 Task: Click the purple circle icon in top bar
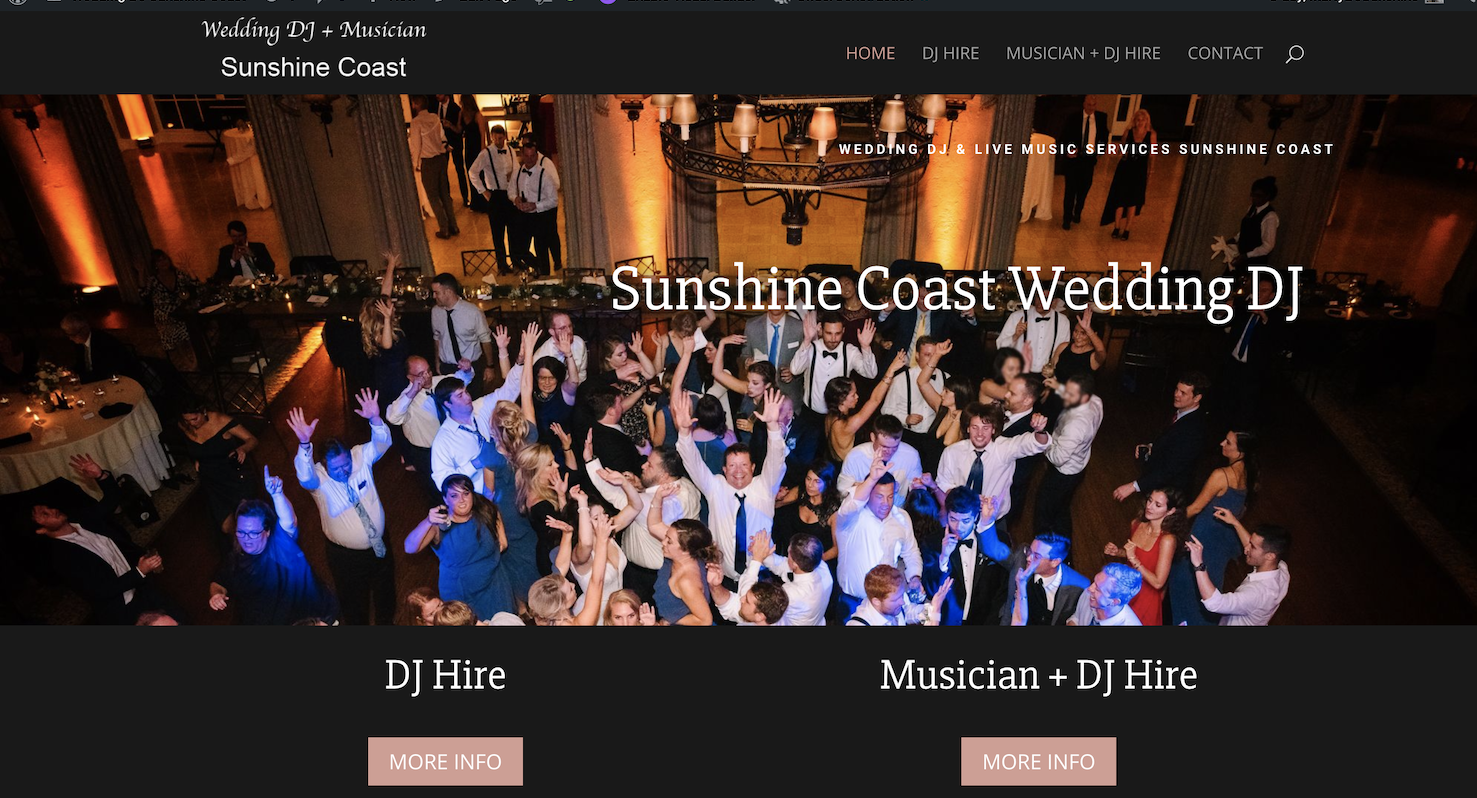tap(607, 2)
